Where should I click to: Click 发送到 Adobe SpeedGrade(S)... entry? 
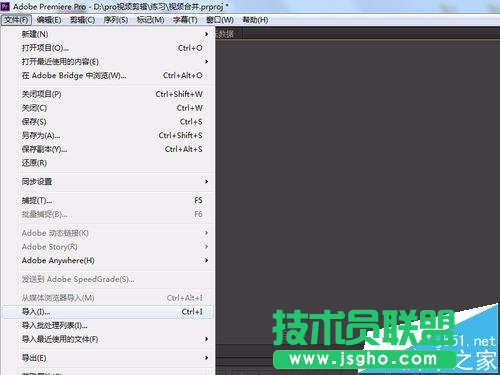coord(107,279)
